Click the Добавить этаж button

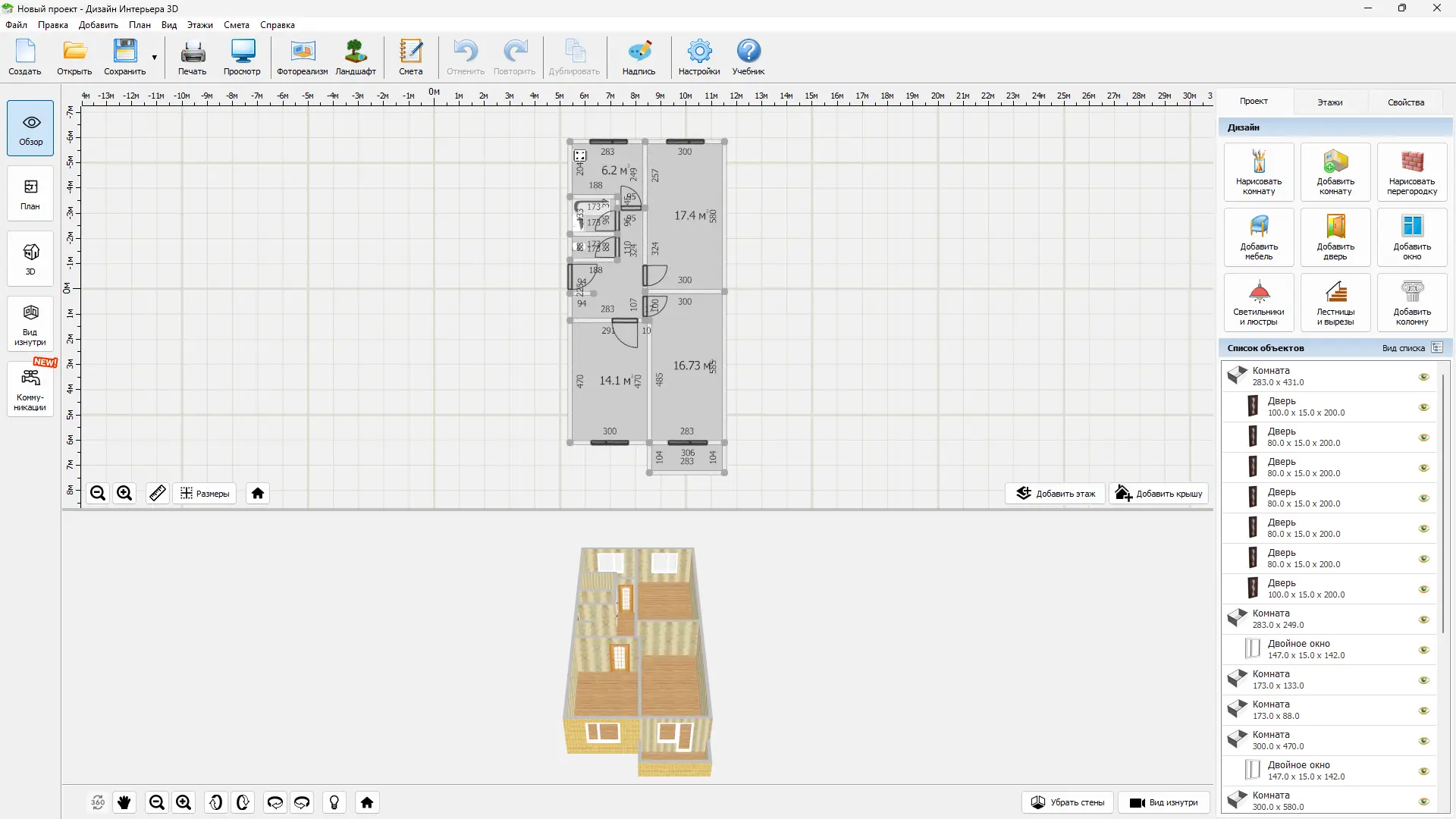pos(1055,494)
